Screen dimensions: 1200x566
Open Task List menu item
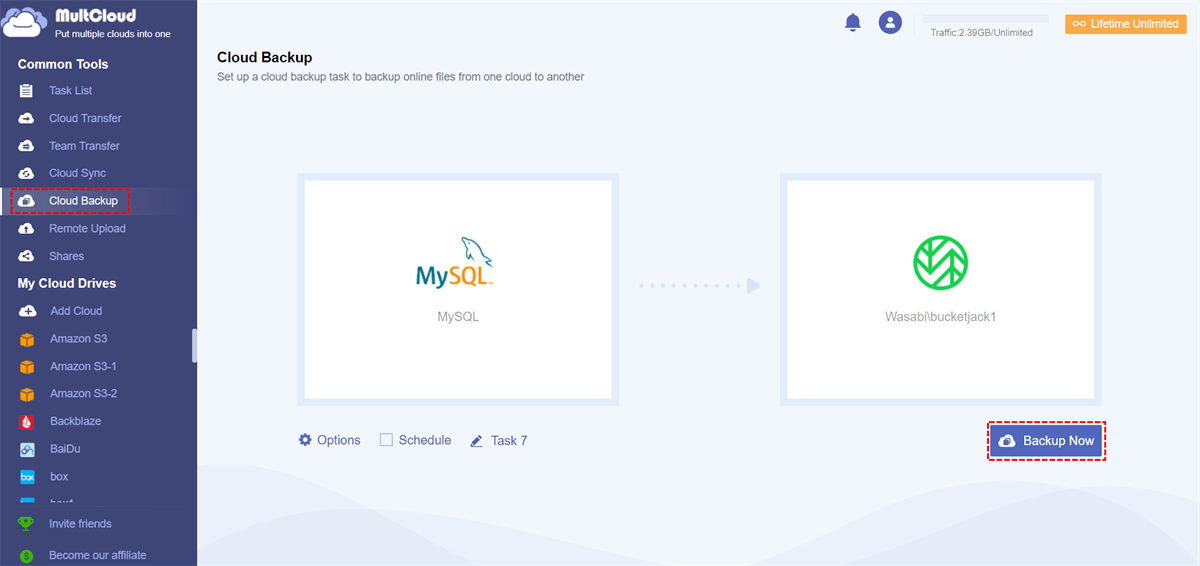click(x=71, y=91)
